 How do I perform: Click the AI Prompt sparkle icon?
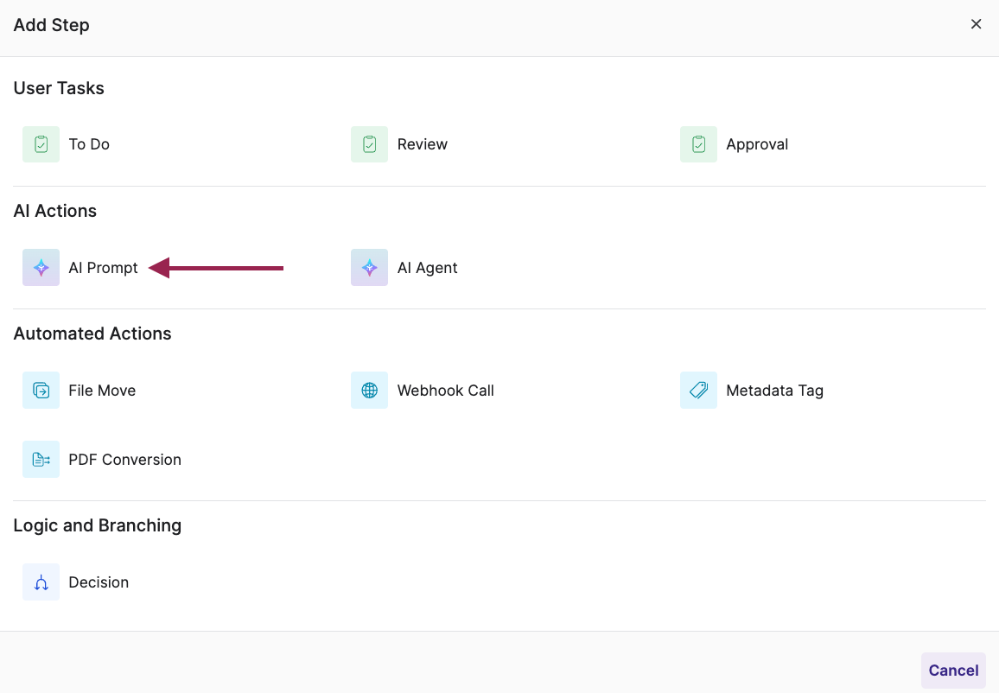coord(41,268)
